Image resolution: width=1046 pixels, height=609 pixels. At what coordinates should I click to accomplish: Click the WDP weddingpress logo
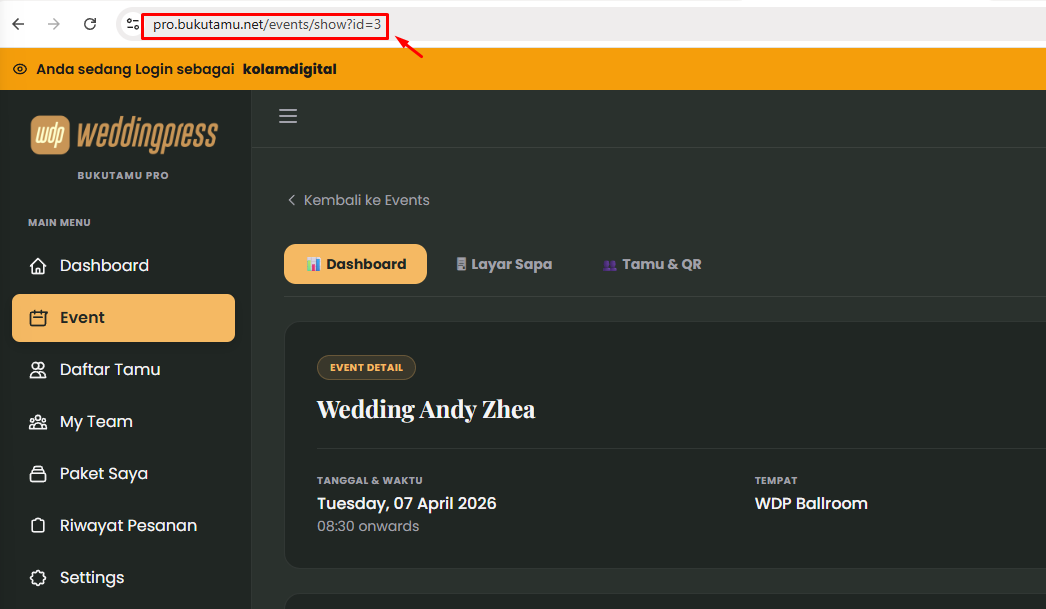[x=123, y=134]
